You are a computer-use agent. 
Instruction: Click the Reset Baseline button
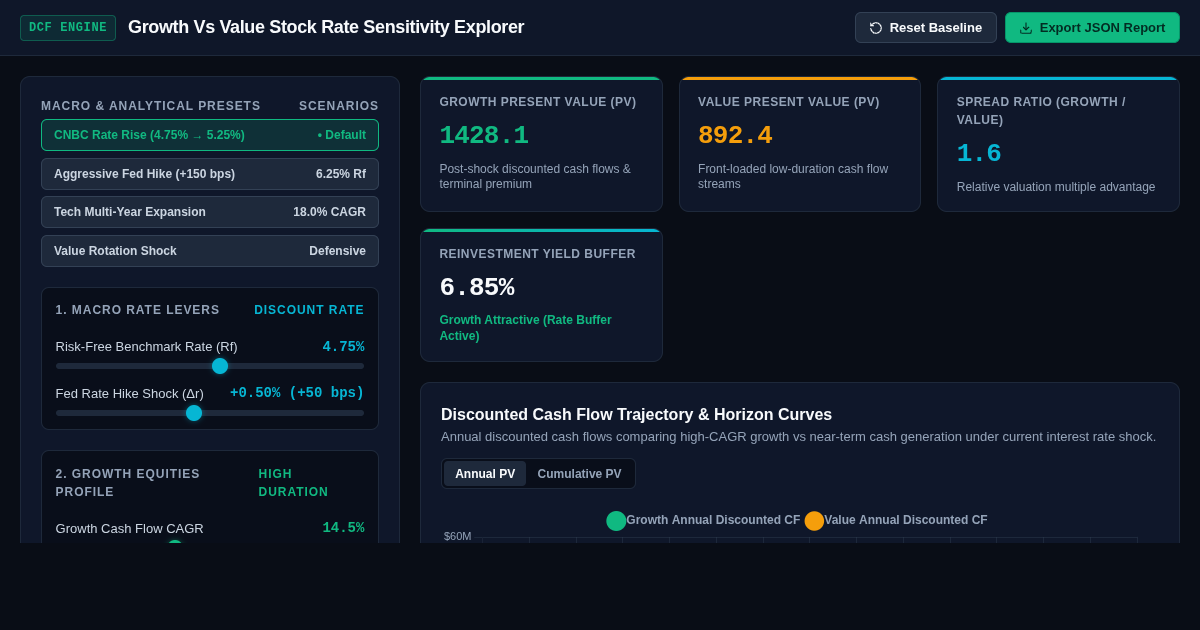point(926,28)
